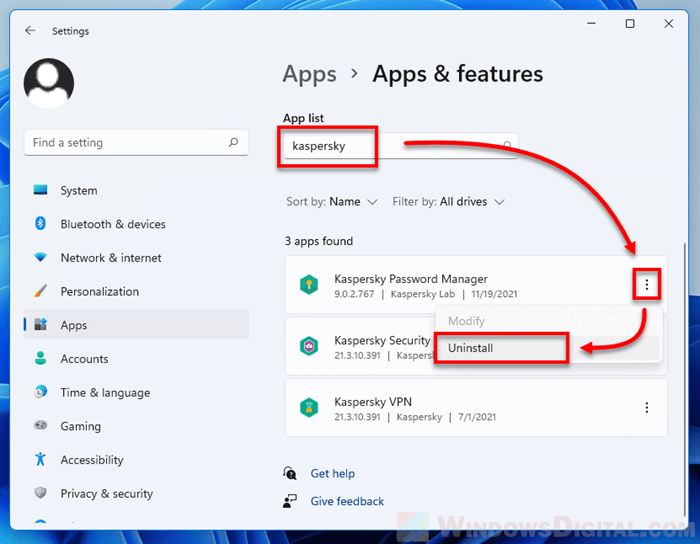This screenshot has width=700, height=544.
Task: Open the Filter by All drives dropdown
Action: (x=449, y=202)
